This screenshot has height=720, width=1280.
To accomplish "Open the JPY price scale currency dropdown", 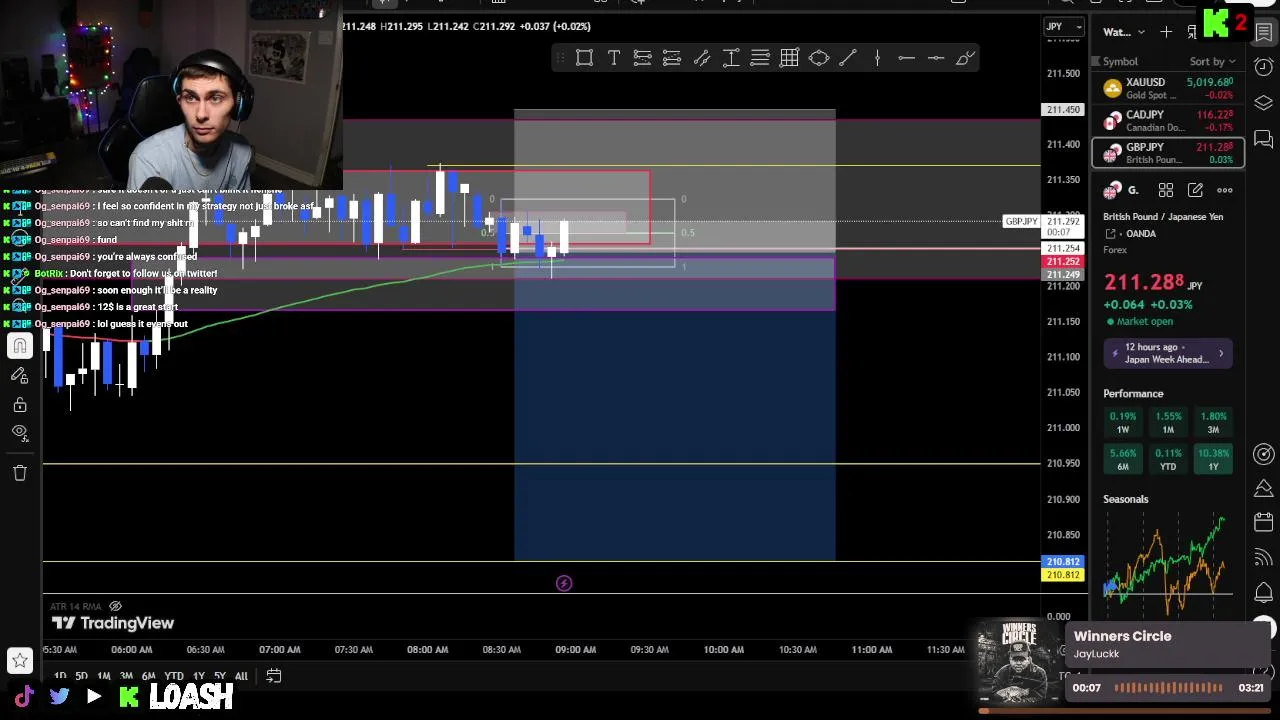I will tap(1064, 27).
